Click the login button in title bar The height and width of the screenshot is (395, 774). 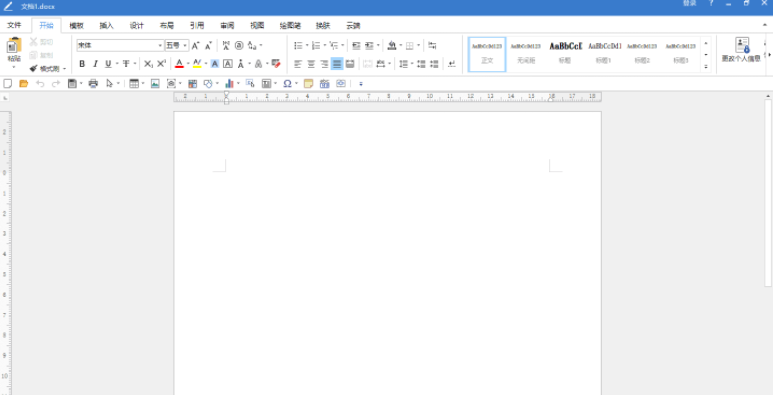point(690,3)
